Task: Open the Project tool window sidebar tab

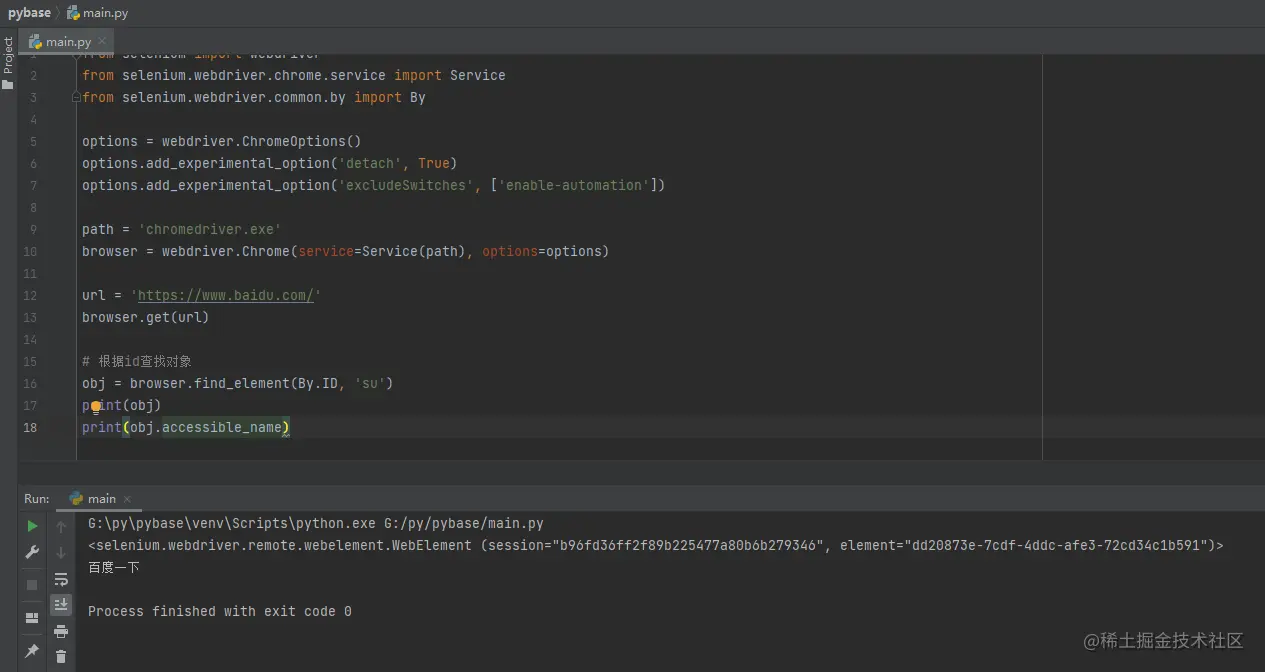Action: click(x=8, y=62)
